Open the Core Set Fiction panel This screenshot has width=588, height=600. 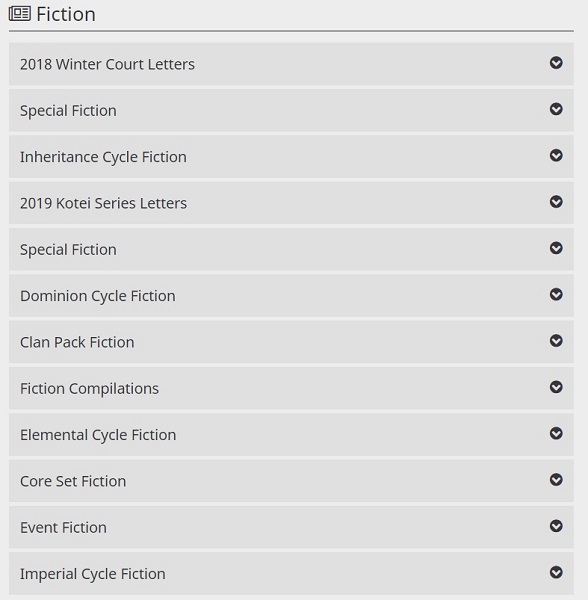(291, 481)
